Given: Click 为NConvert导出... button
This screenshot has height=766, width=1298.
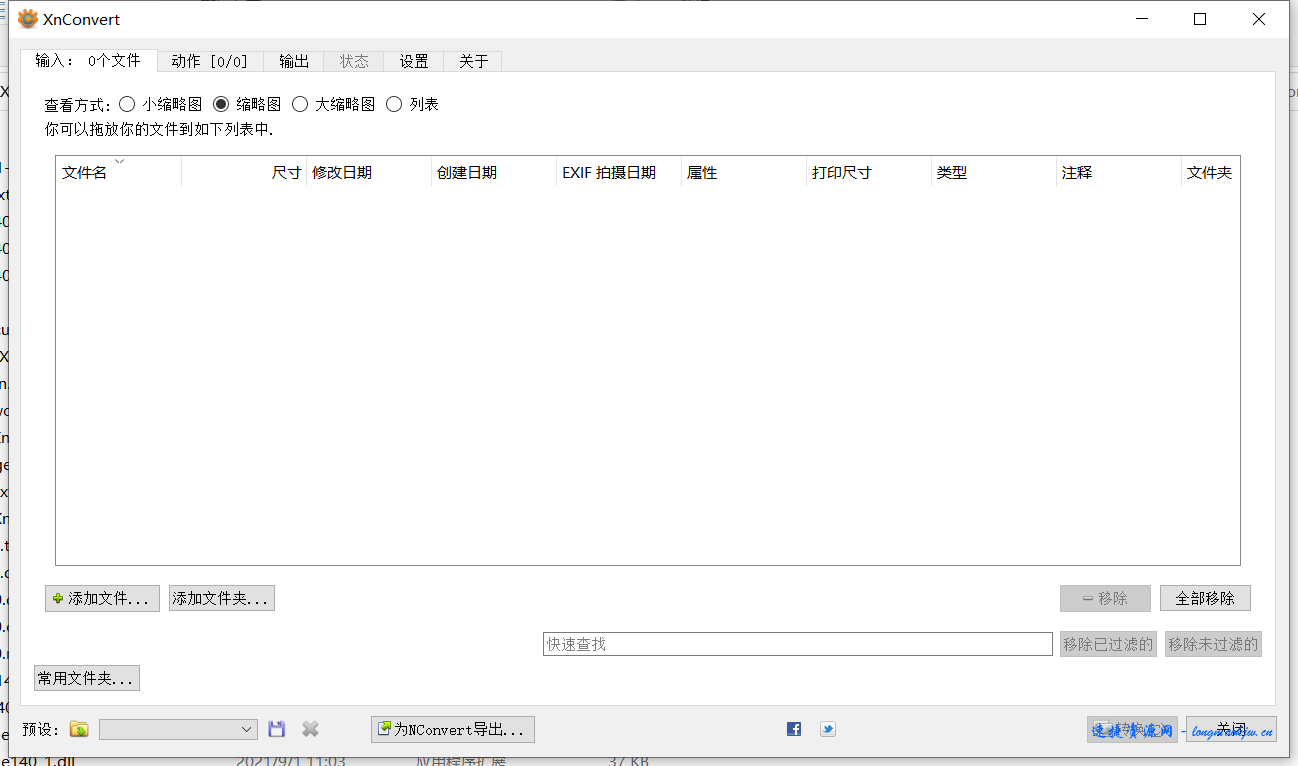Looking at the screenshot, I should coord(453,729).
